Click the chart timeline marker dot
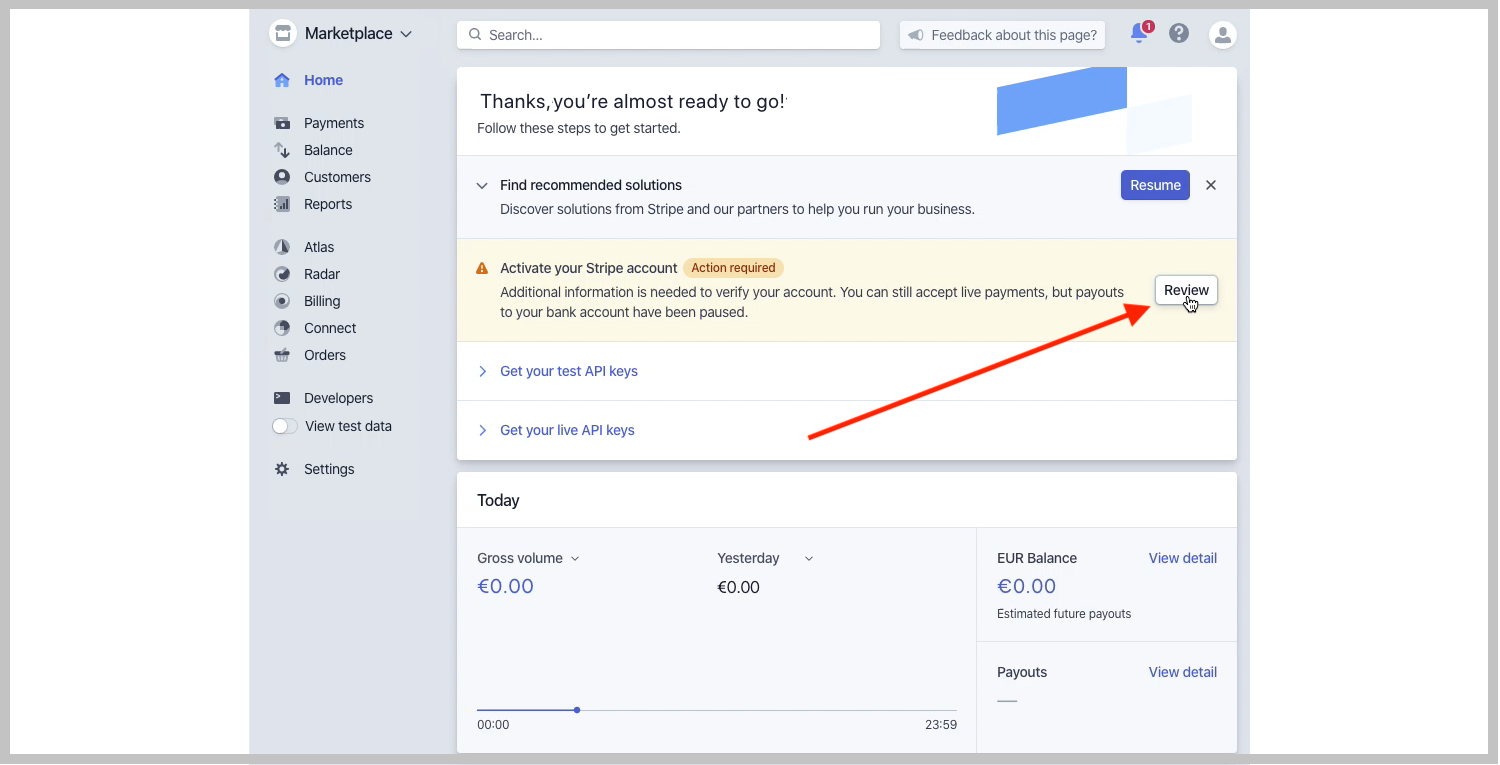This screenshot has height=765, width=1500. tap(577, 710)
